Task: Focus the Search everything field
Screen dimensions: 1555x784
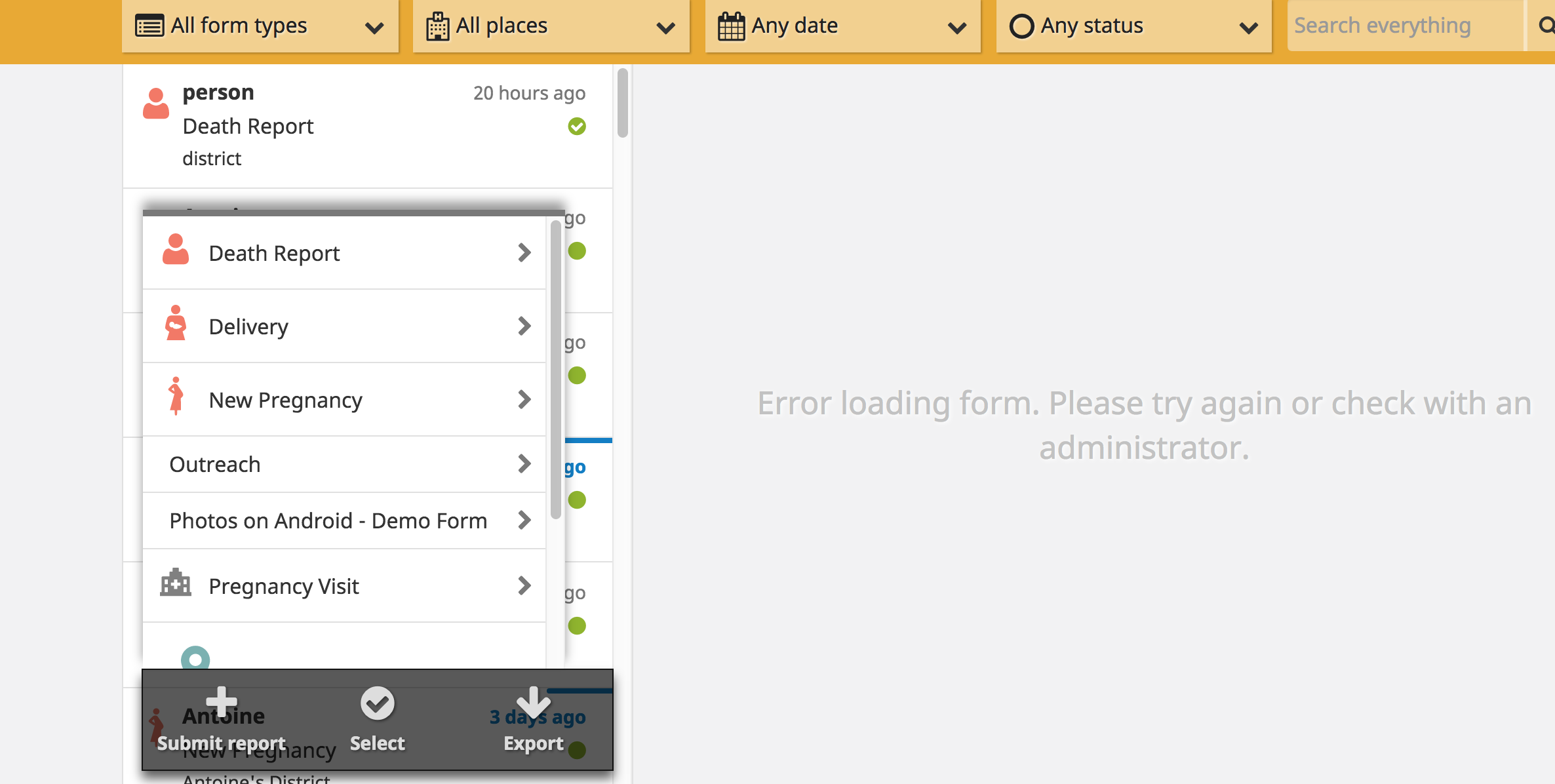Action: [x=1406, y=26]
